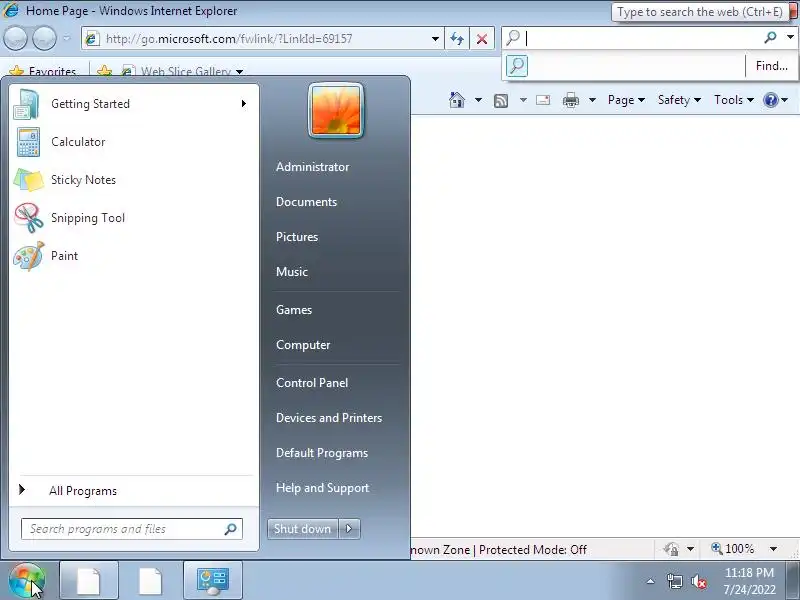Click the Find... button in search dropdown
The width and height of the screenshot is (800, 600).
coord(771,66)
